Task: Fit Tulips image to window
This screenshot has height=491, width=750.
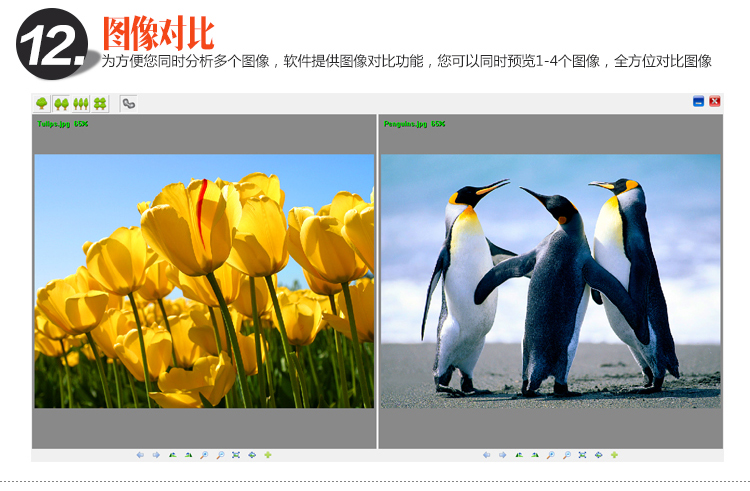Action: point(236,455)
